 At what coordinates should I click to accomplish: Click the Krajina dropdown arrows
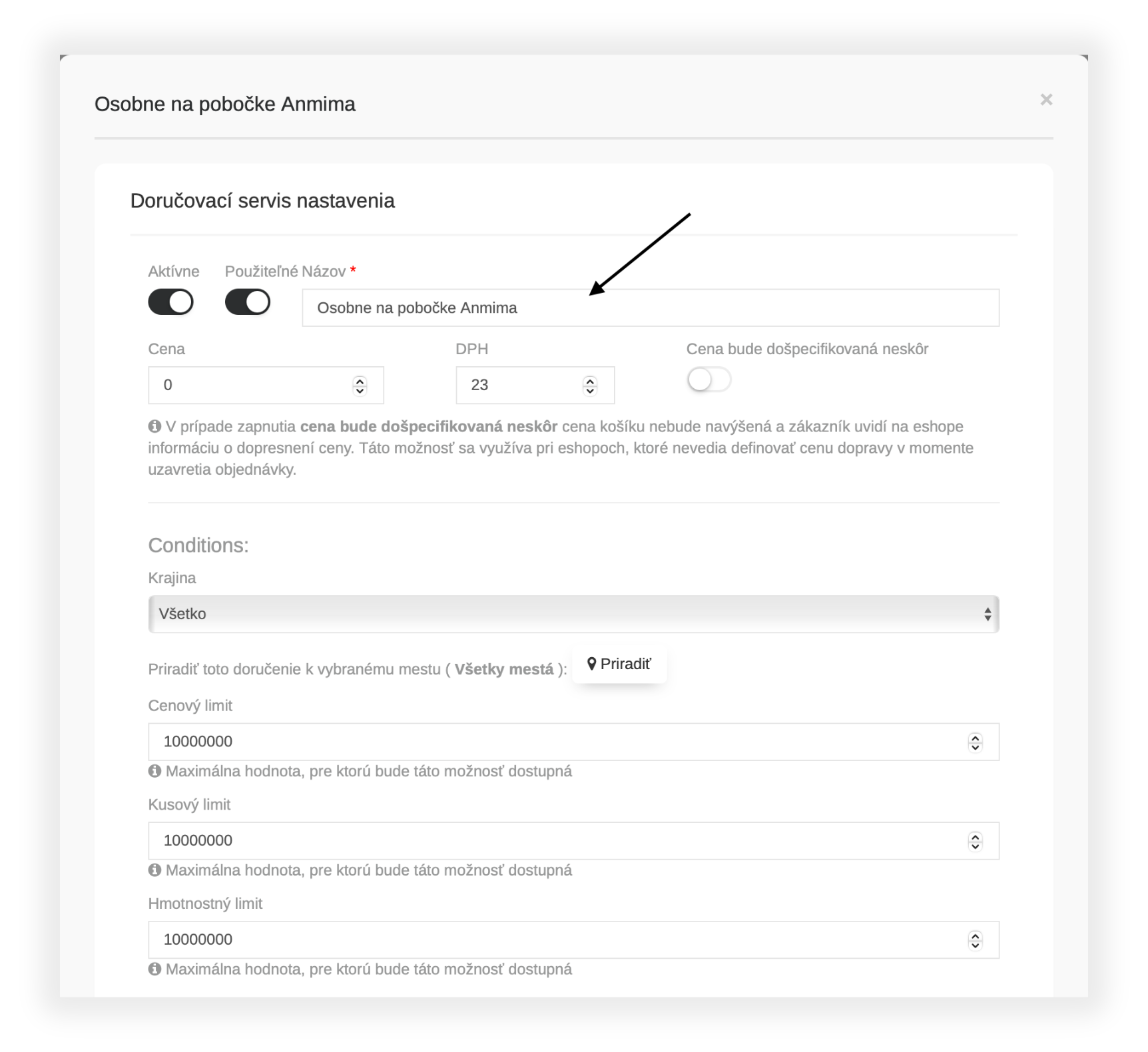[x=988, y=614]
